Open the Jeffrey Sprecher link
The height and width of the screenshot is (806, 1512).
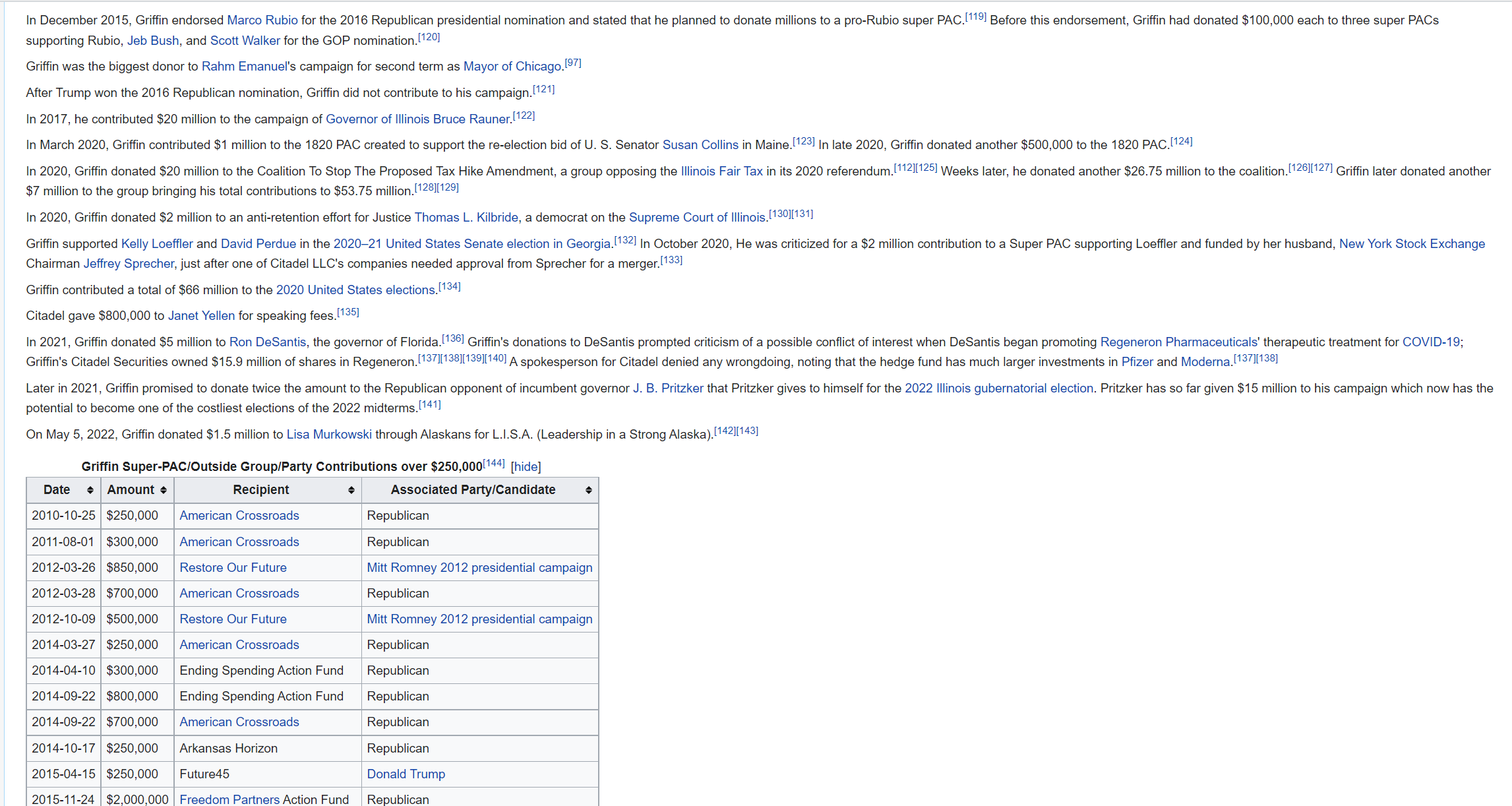tap(129, 264)
